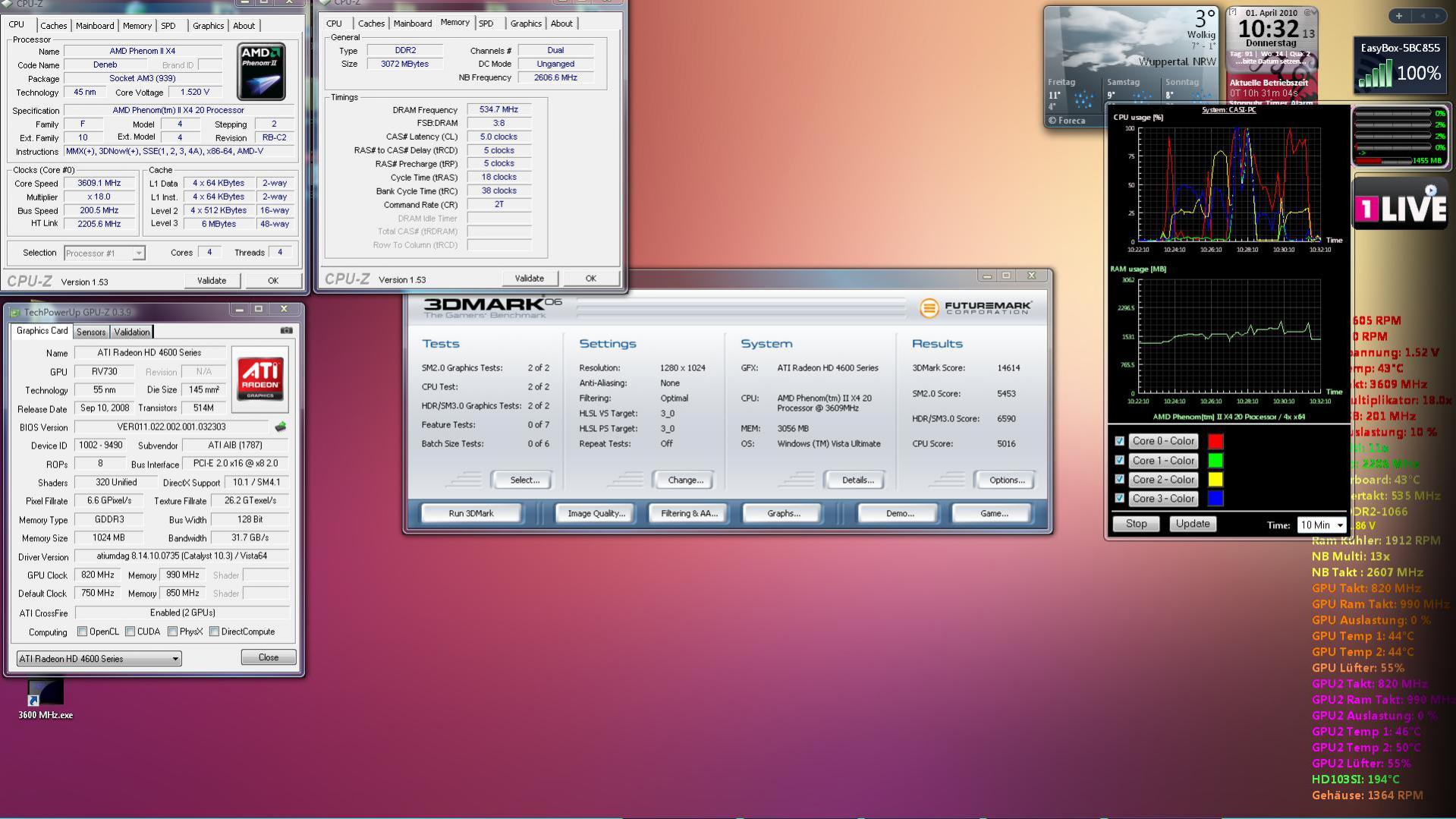The image size is (1456, 819).
Task: Save the BIOS using the green chip icon
Action: (281, 427)
